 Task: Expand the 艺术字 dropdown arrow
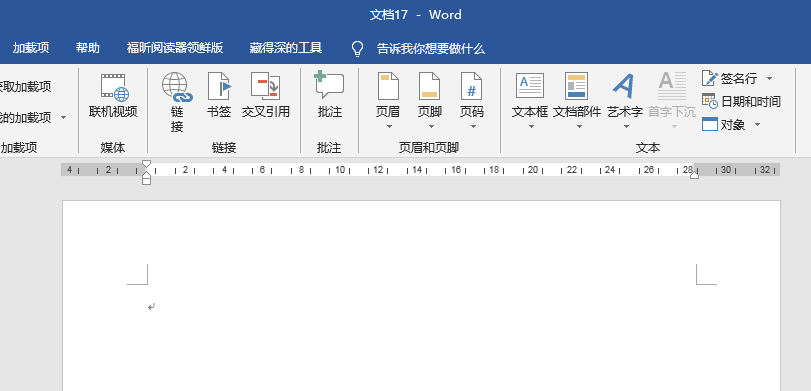click(625, 126)
